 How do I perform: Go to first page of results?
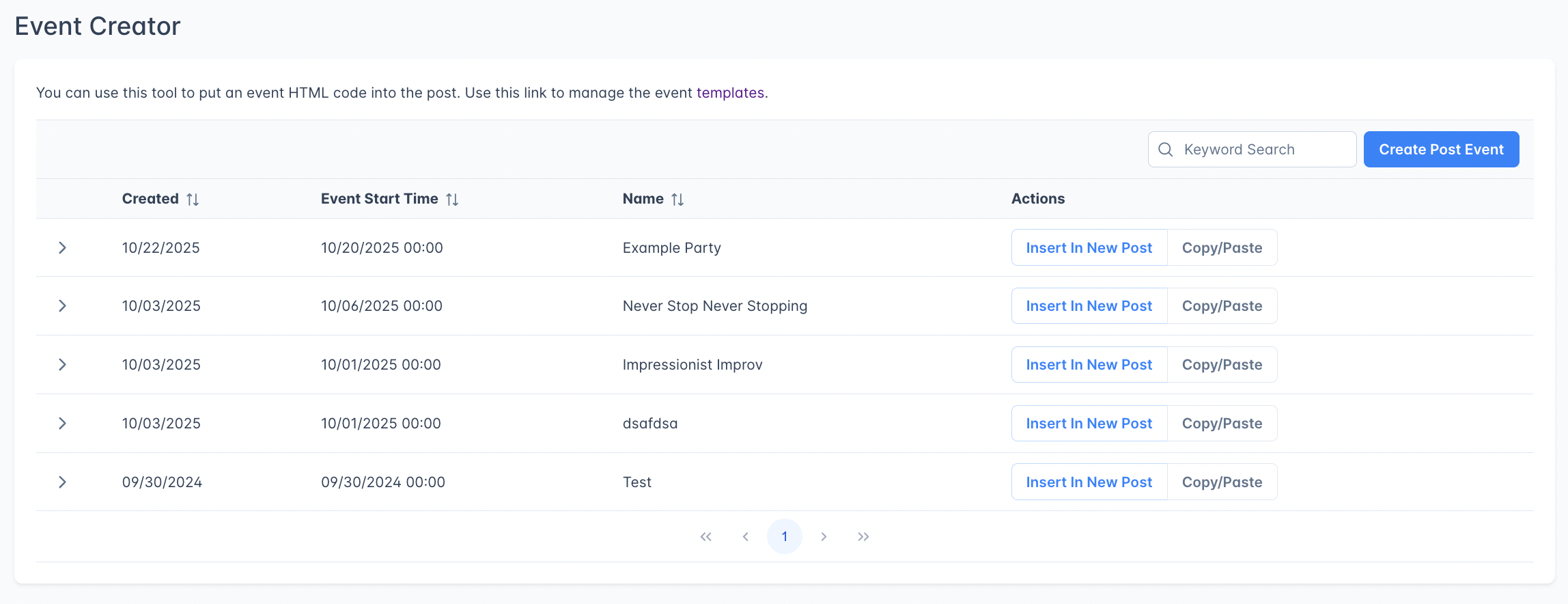tap(706, 536)
